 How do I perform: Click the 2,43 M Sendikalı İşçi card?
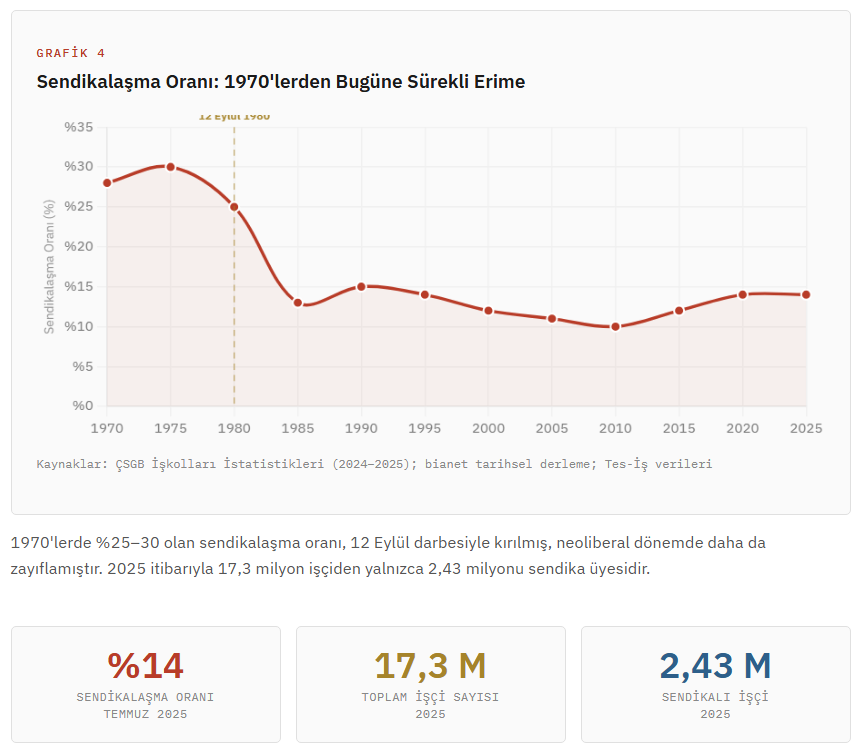pyautogui.click(x=715, y=684)
